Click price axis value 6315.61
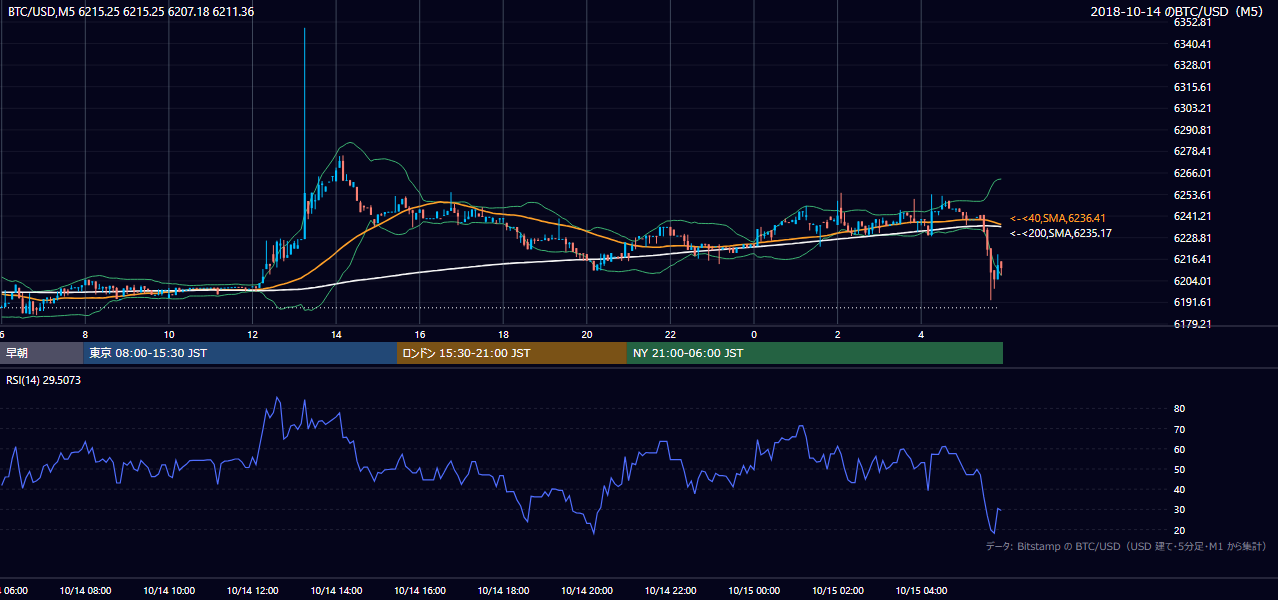Image resolution: width=1278 pixels, height=600 pixels. point(1193,87)
